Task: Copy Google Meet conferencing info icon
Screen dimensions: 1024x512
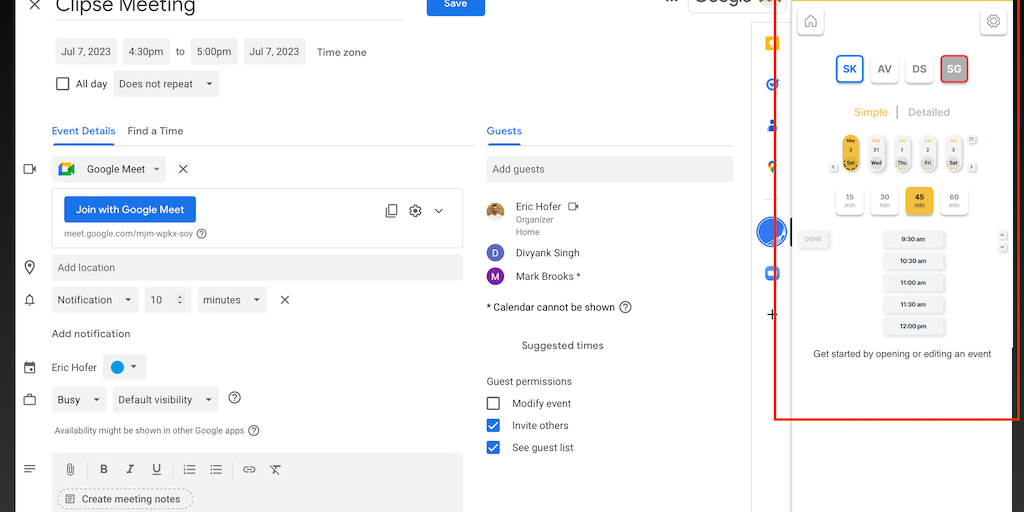Action: (x=391, y=211)
